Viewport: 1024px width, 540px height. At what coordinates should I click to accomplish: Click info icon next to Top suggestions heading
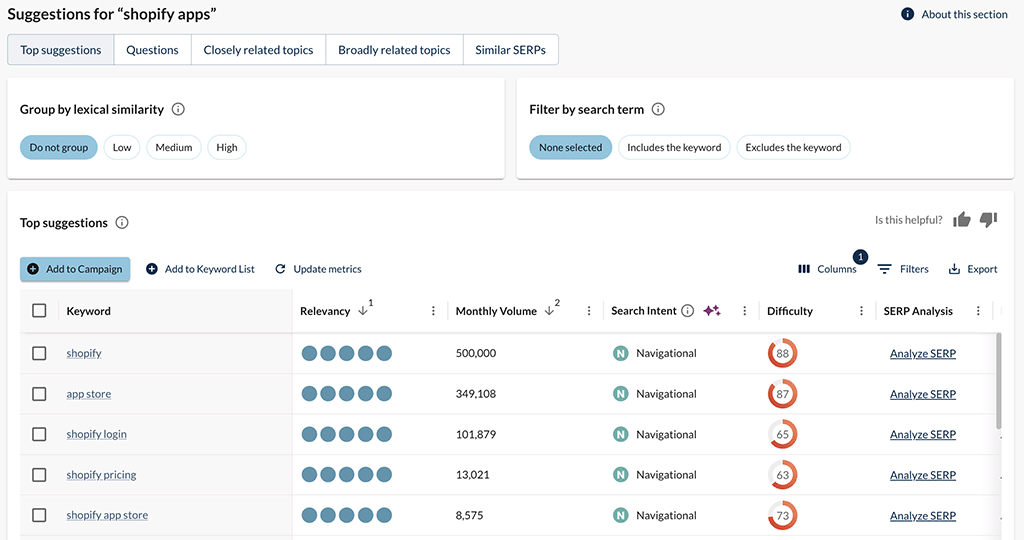[x=122, y=223]
